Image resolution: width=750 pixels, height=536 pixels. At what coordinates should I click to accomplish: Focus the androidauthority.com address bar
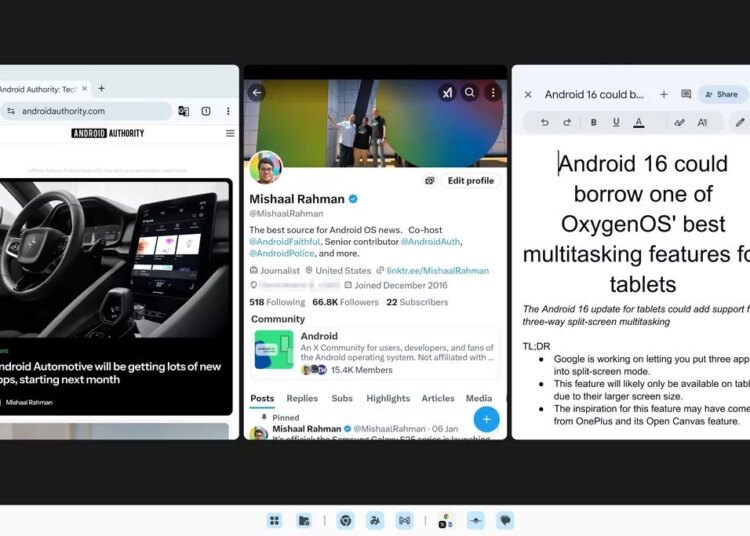point(86,111)
